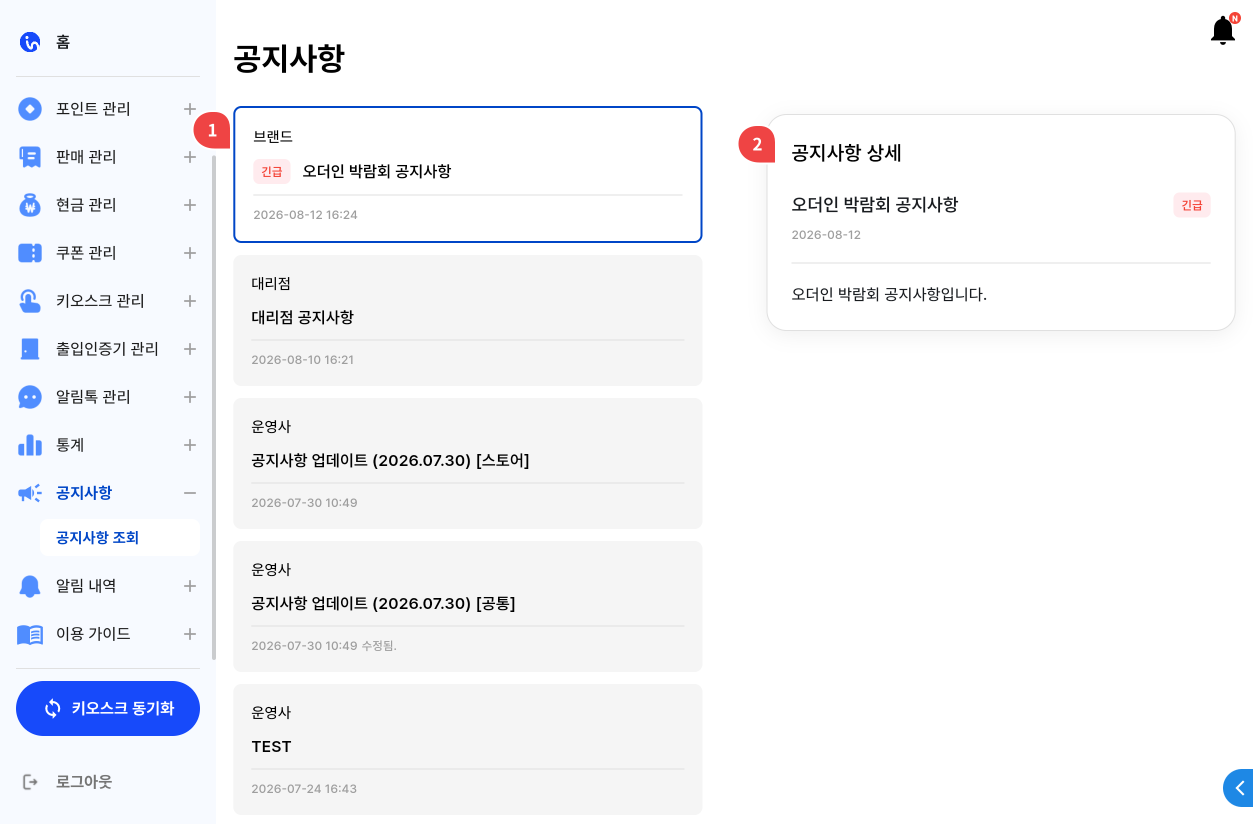Click the 판매 관리 receipt icon
Viewport: 1253px width, 824px height.
coord(30,157)
